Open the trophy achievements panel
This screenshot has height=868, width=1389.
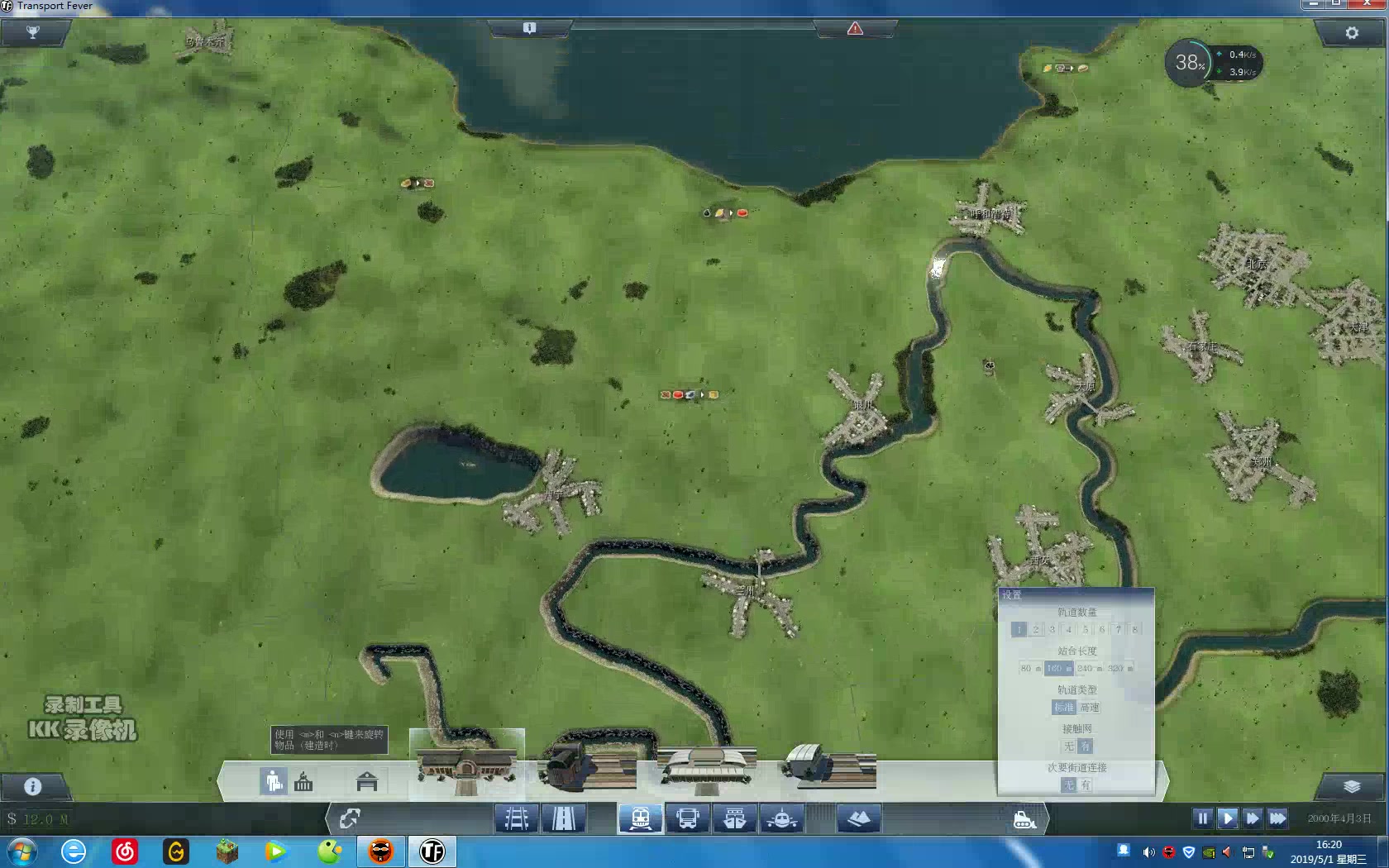pos(33,32)
